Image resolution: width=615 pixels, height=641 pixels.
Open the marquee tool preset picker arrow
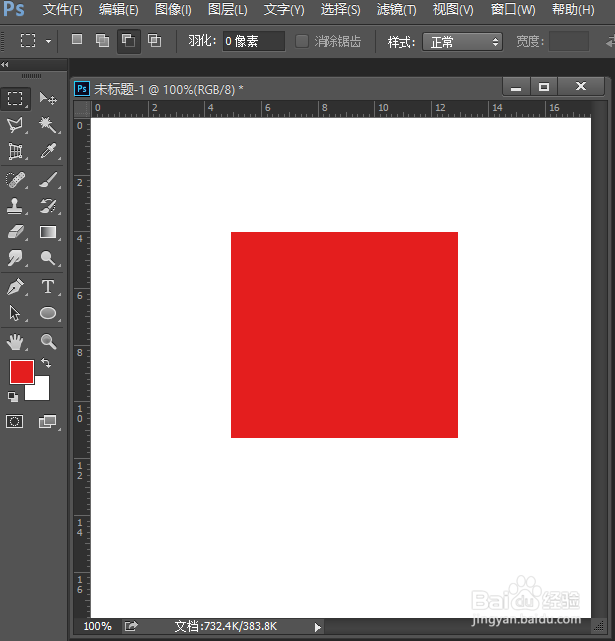click(x=48, y=41)
